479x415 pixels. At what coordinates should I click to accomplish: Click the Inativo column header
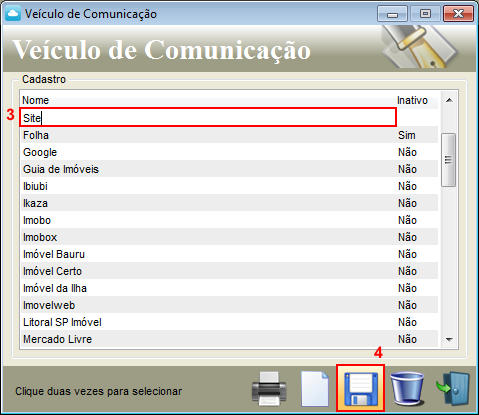pyautogui.click(x=412, y=100)
